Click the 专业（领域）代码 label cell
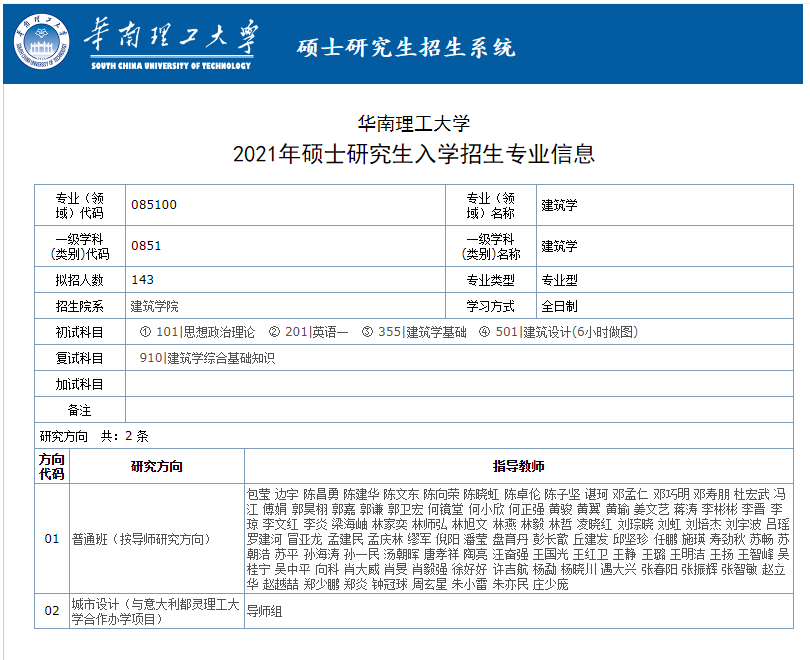This screenshot has height=660, width=810. coord(80,205)
